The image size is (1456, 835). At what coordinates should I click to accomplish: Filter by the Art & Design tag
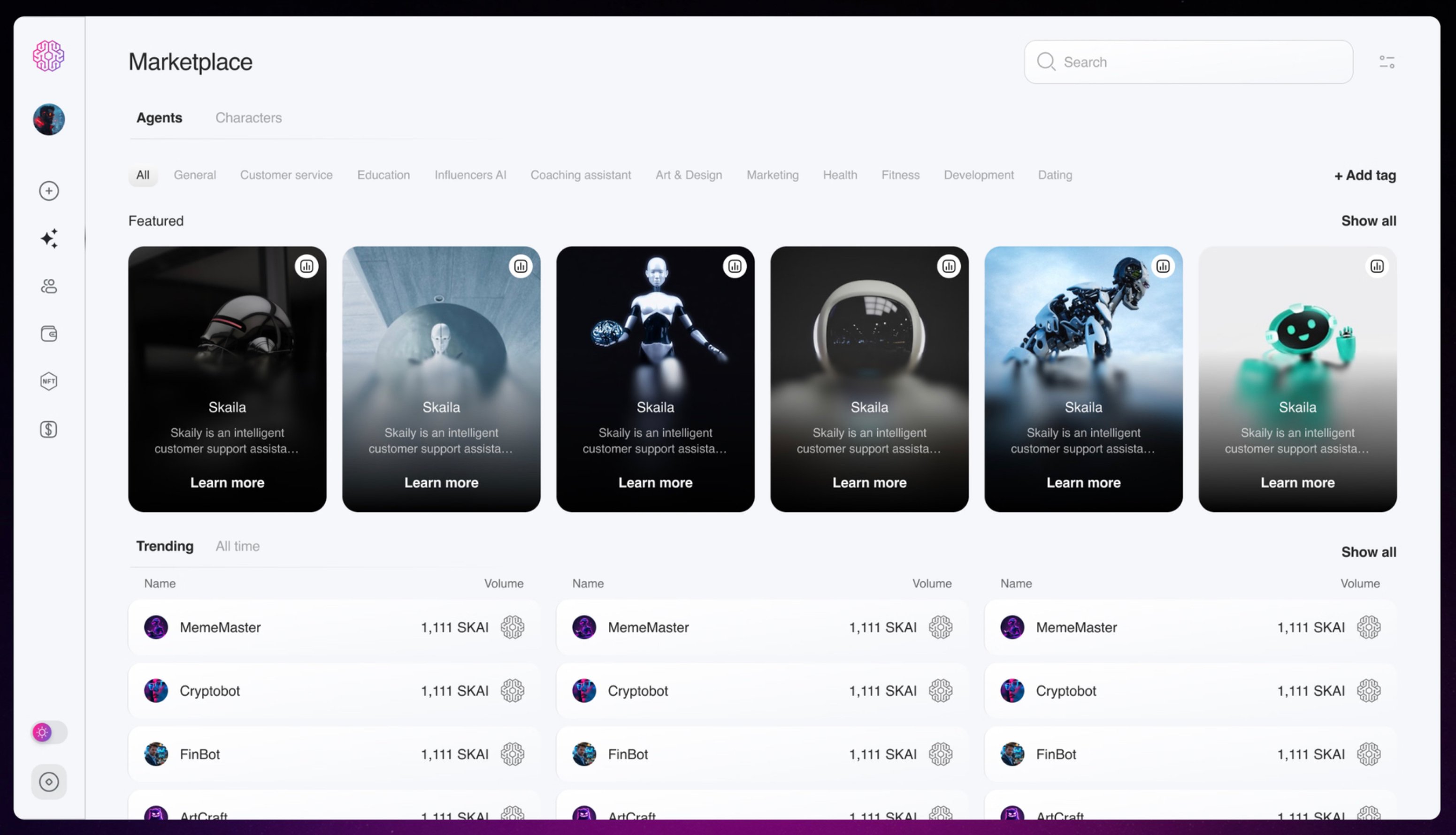tap(689, 175)
